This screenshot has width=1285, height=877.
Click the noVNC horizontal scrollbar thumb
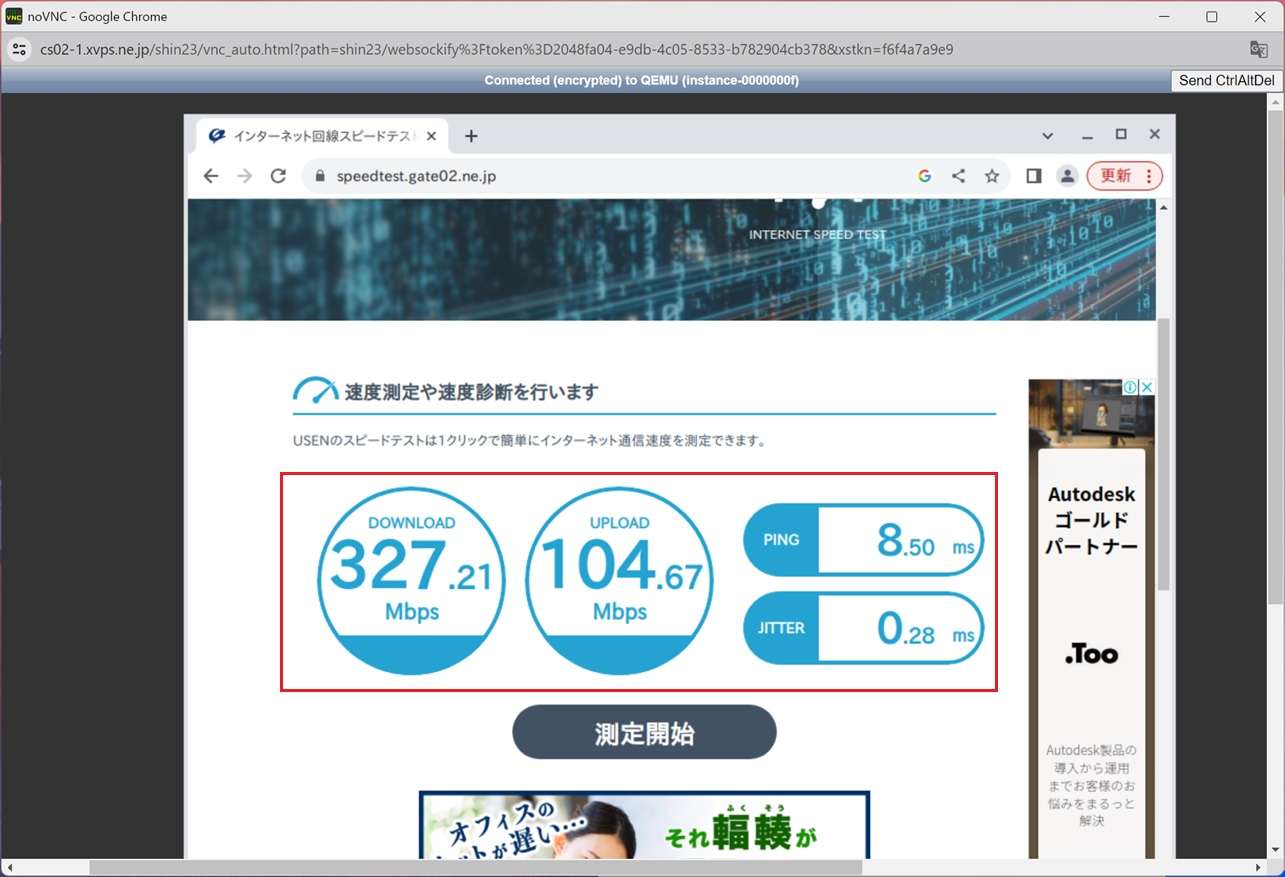coord(475,868)
